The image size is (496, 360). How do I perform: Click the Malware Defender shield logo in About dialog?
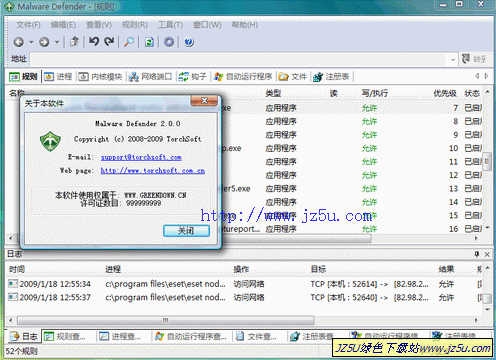pyautogui.click(x=50, y=141)
